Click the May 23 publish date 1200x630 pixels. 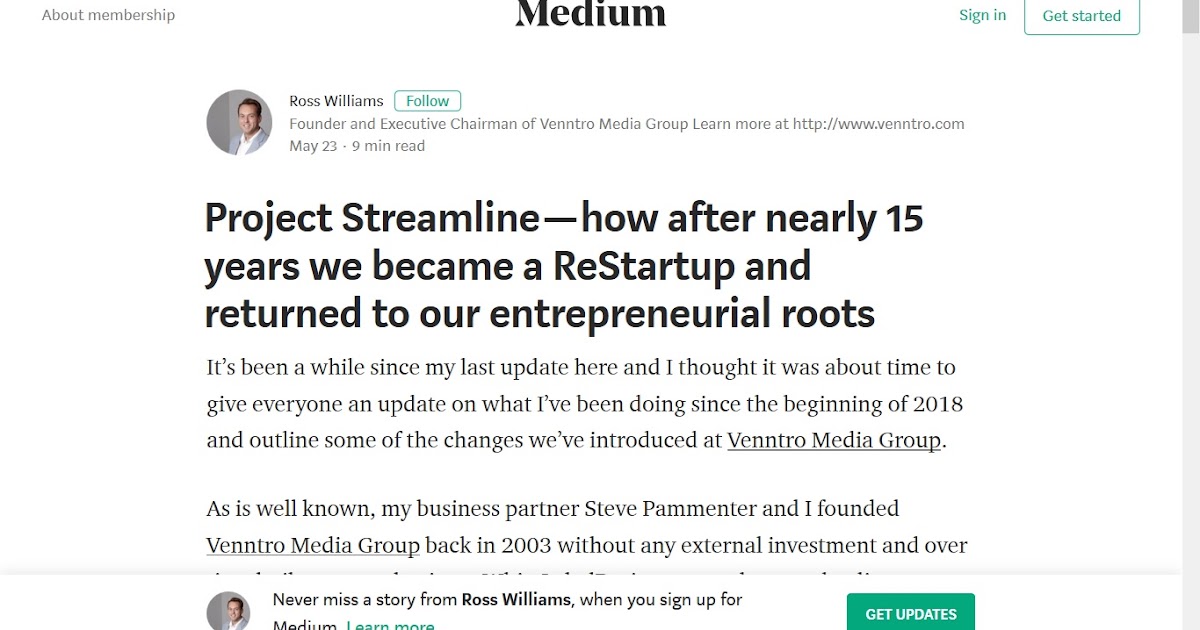[313, 146]
